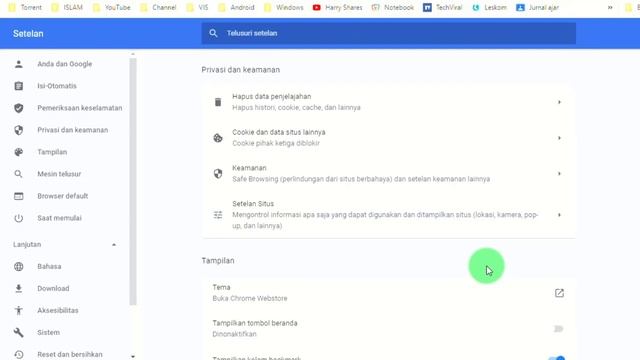This screenshot has height=360, width=640.
Task: Open the Torrent bookmark folder
Action: 25,7
